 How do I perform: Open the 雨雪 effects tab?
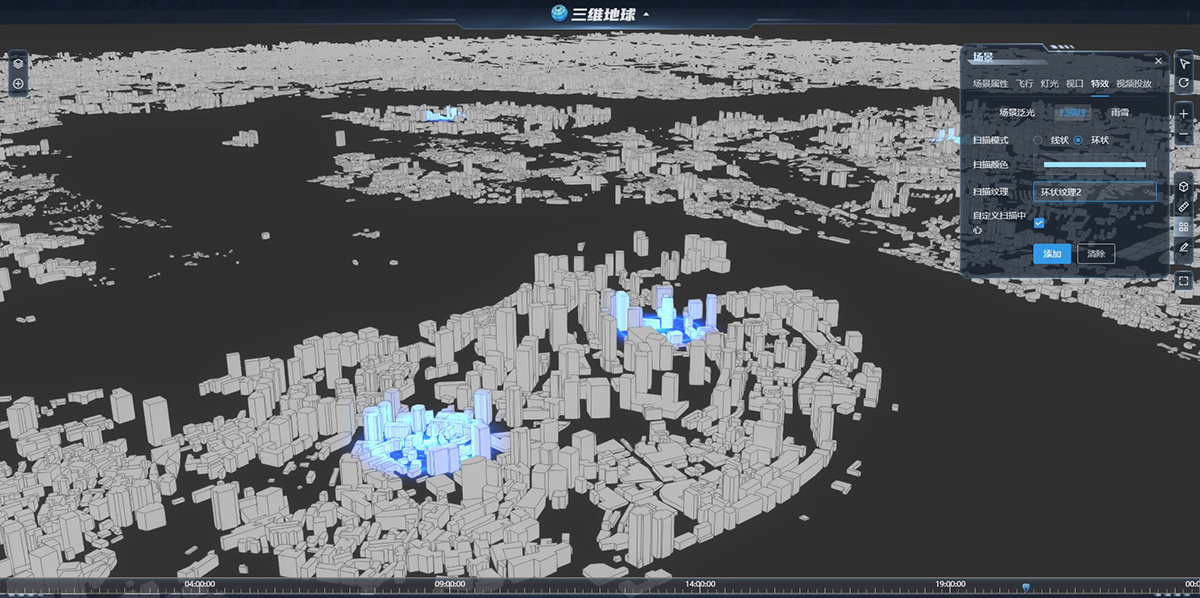tap(1121, 111)
